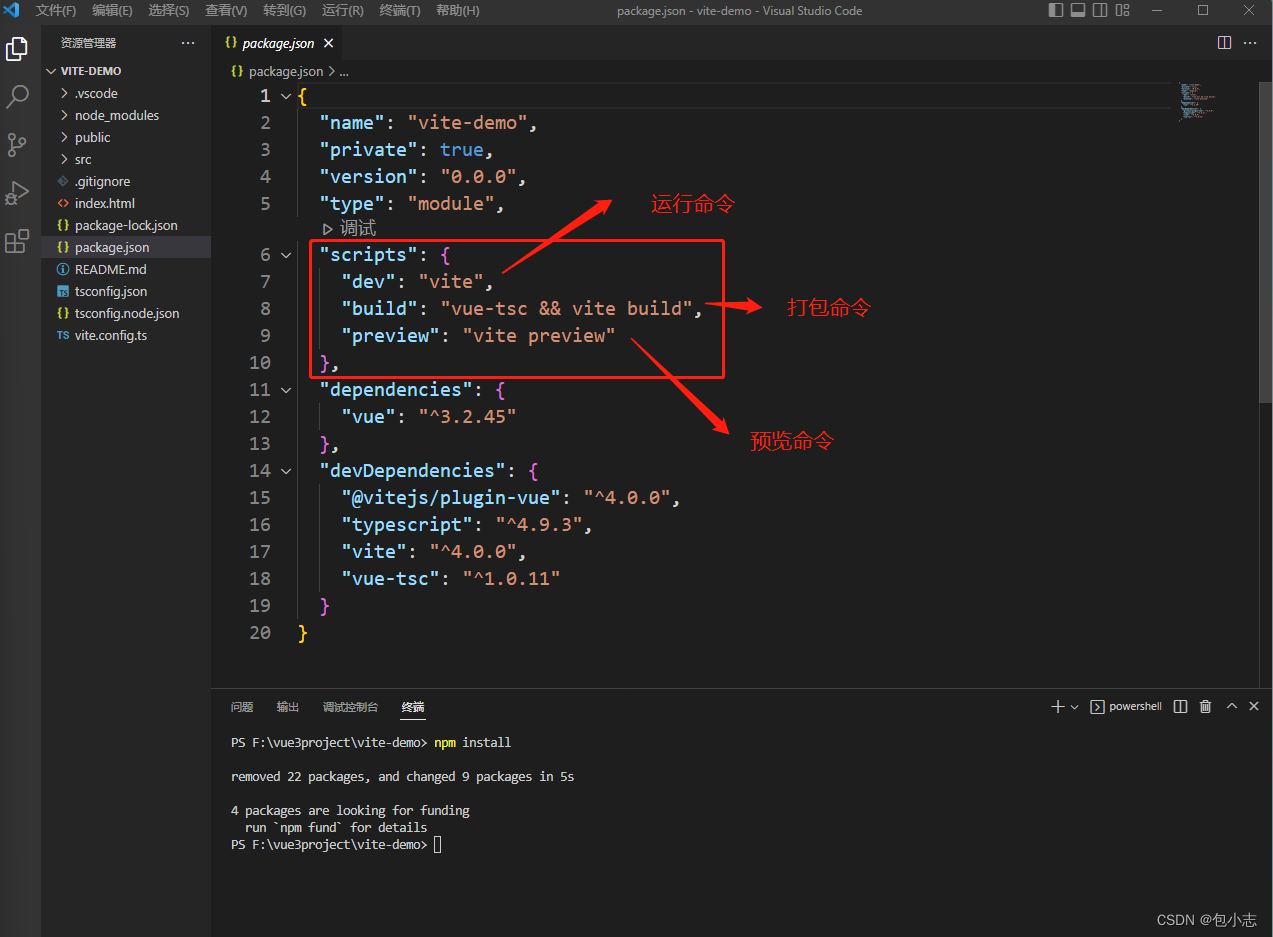Image resolution: width=1273 pixels, height=937 pixels.
Task: Open package-lock.json in the file tree
Action: coord(126,225)
